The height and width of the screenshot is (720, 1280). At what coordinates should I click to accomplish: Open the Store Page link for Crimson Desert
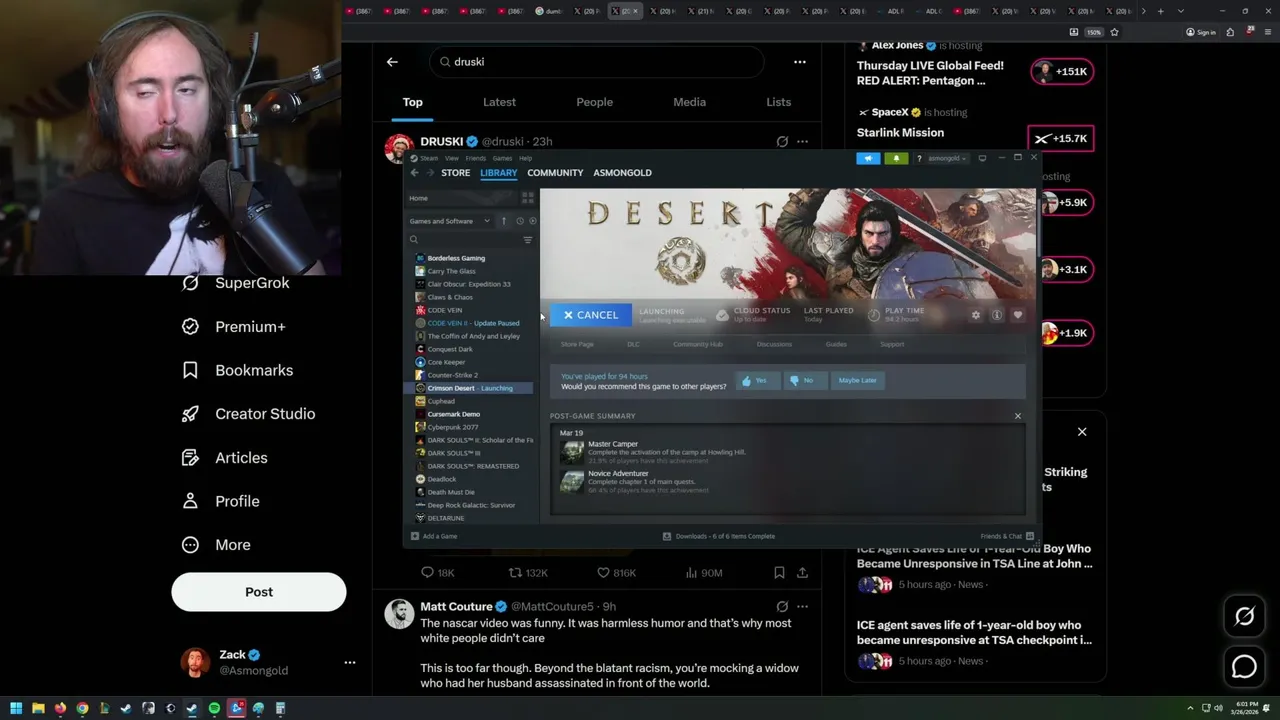point(577,344)
